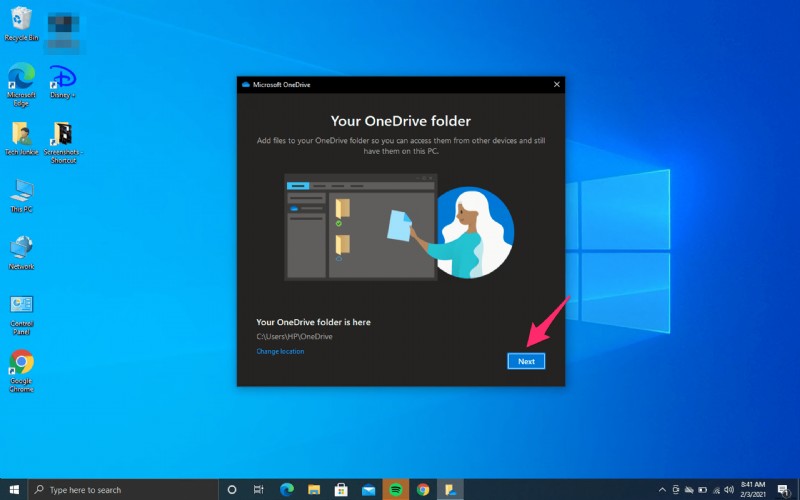Screen dimensions: 800x500
Task: Select the Microsoft Edge desktop shortcut
Action: 21,84
